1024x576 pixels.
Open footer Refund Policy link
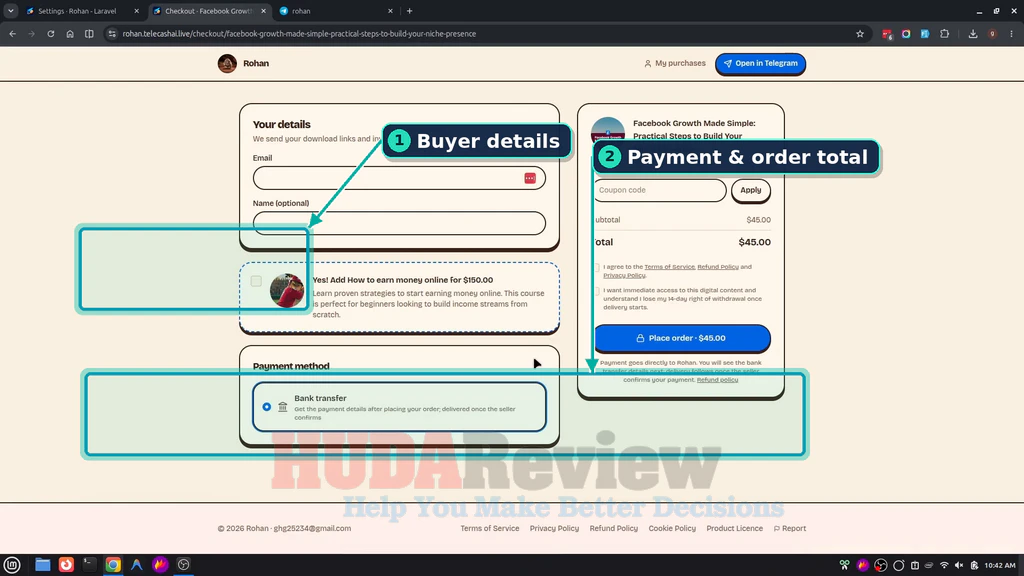click(x=614, y=528)
